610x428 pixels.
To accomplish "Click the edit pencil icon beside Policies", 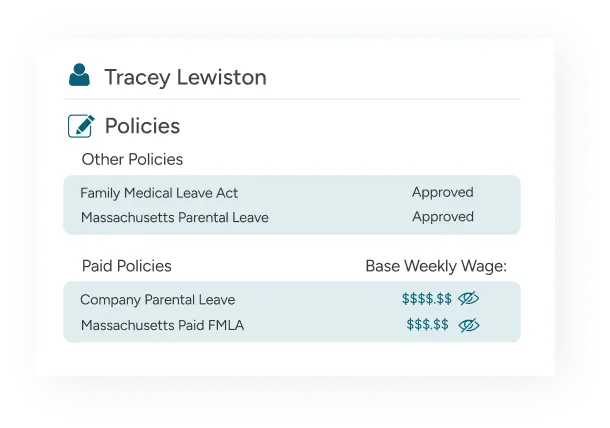I will [x=81, y=126].
